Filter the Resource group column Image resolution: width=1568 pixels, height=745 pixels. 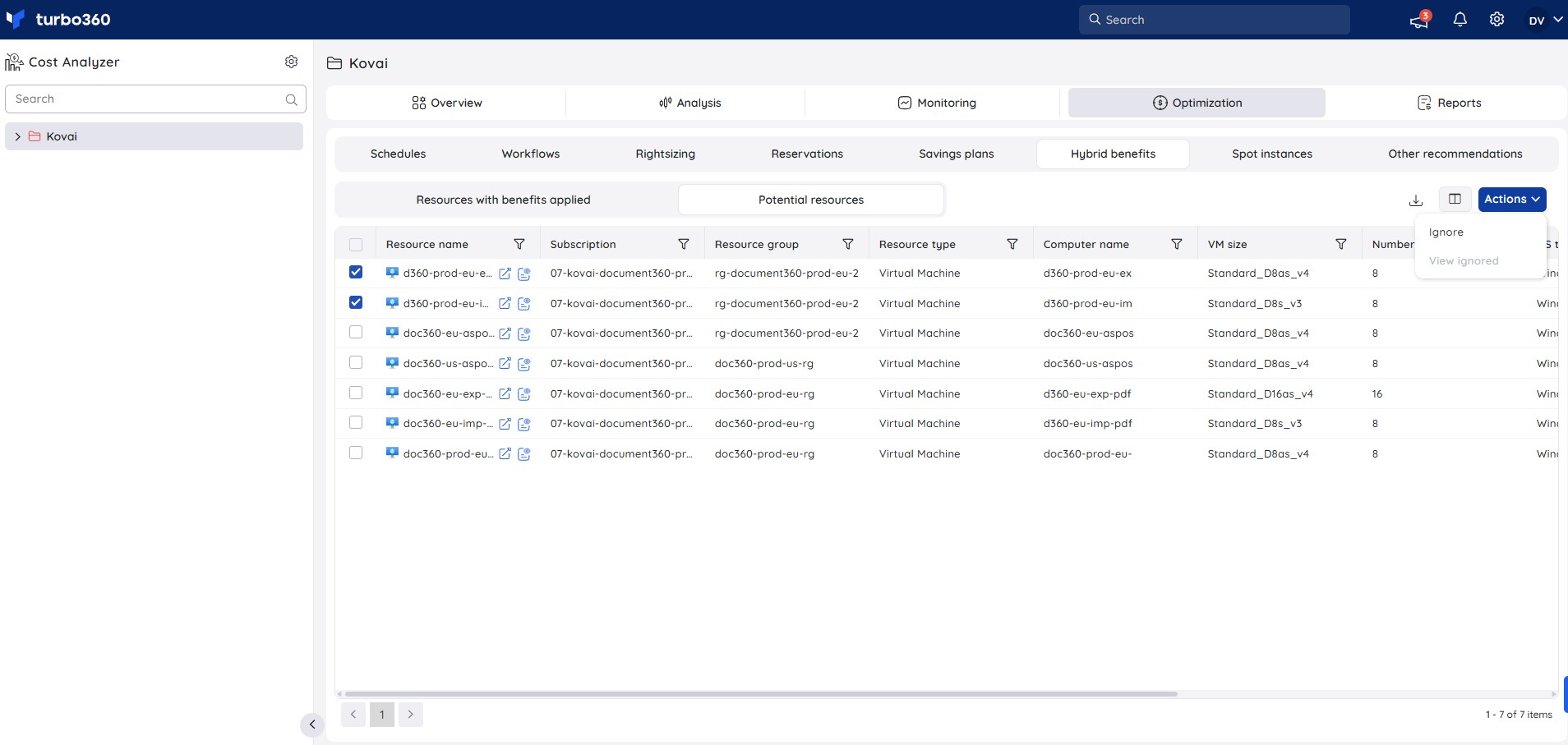[x=848, y=244]
